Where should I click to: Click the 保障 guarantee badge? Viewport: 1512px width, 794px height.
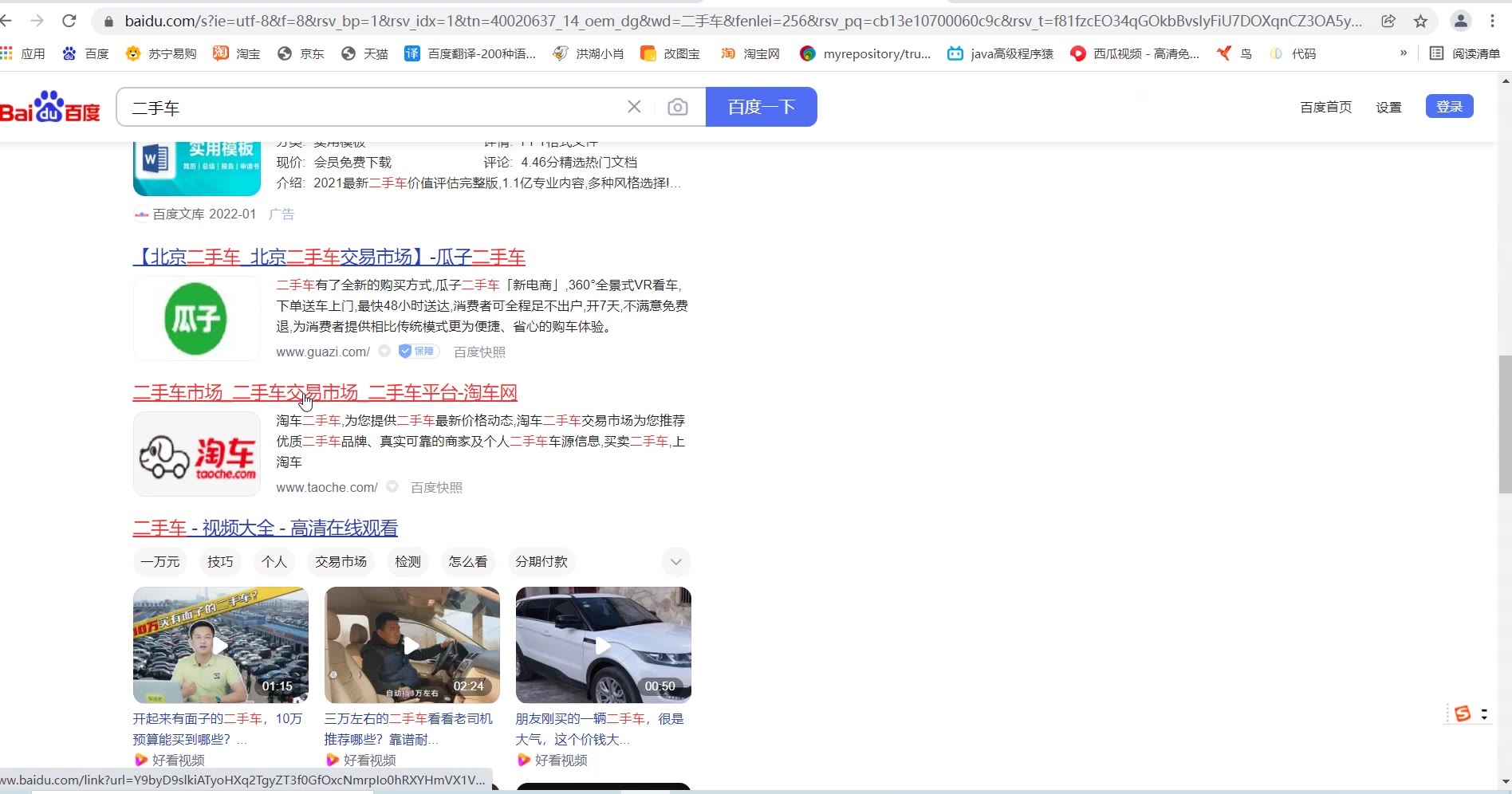pos(418,352)
